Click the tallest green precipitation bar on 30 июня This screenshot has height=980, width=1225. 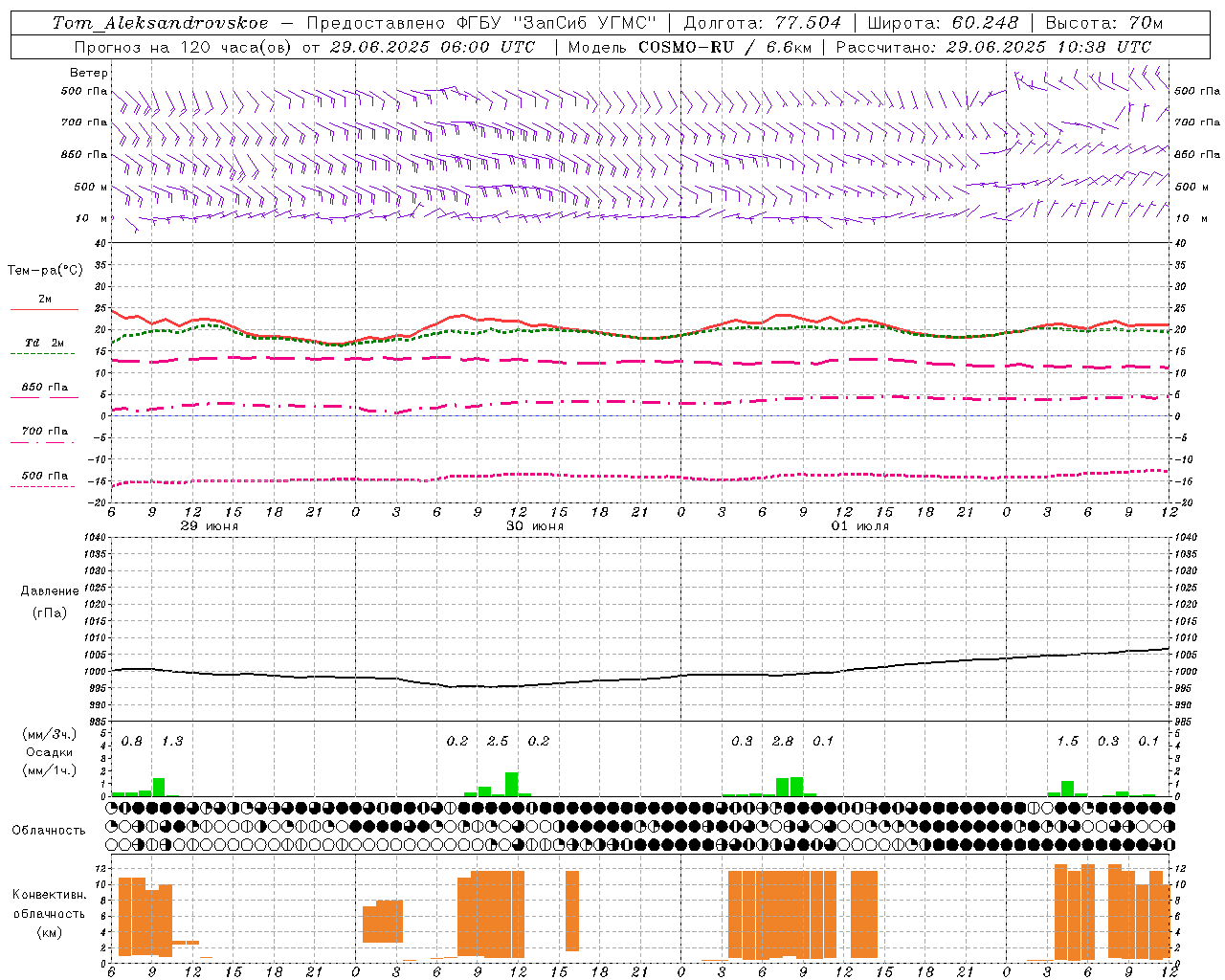point(512,784)
